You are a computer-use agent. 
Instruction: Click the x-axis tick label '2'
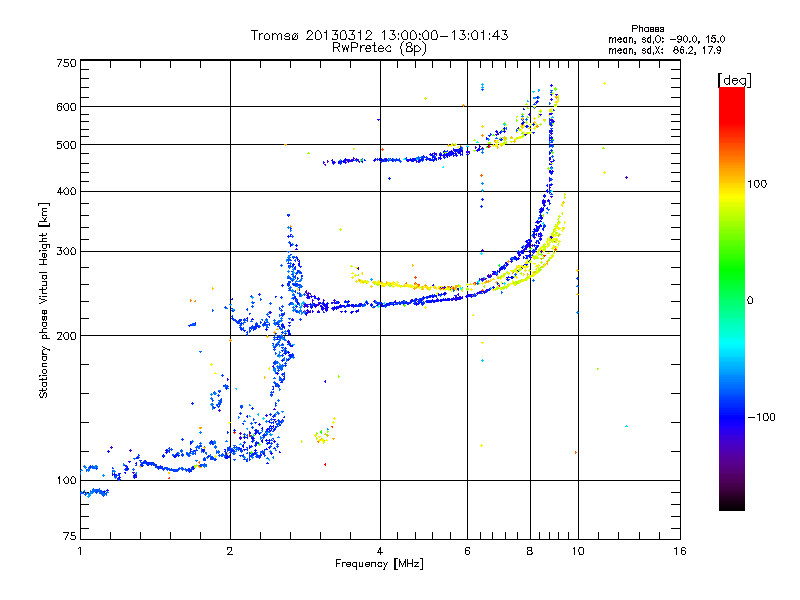[x=230, y=551]
